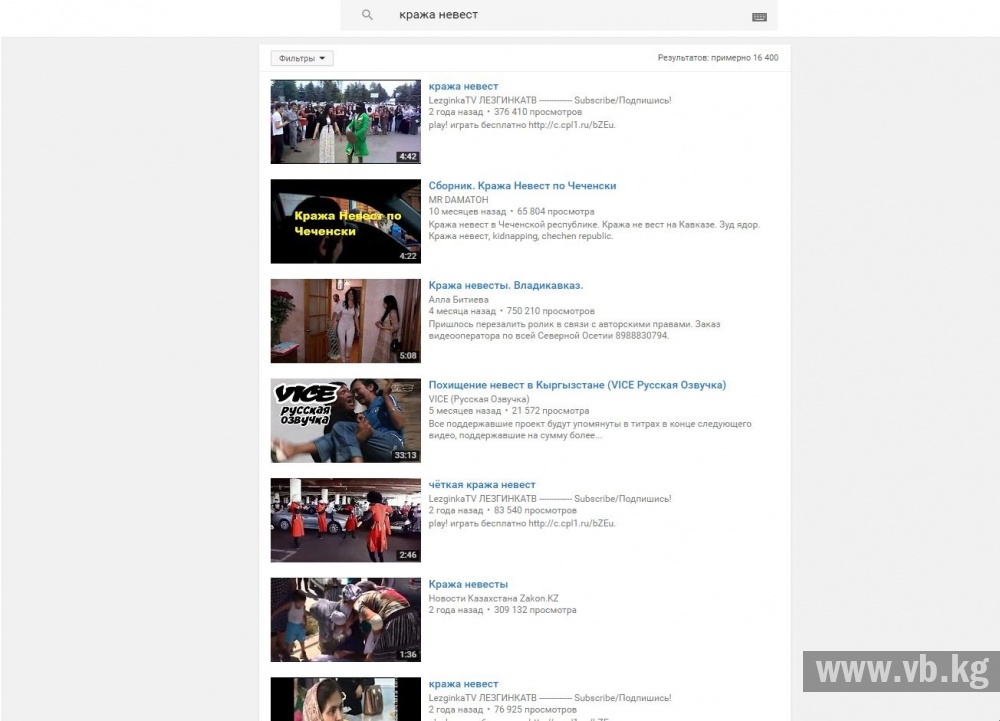The width and height of the screenshot is (1000, 721).
Task: Click the 4:42 duration badge
Action: coord(408,156)
